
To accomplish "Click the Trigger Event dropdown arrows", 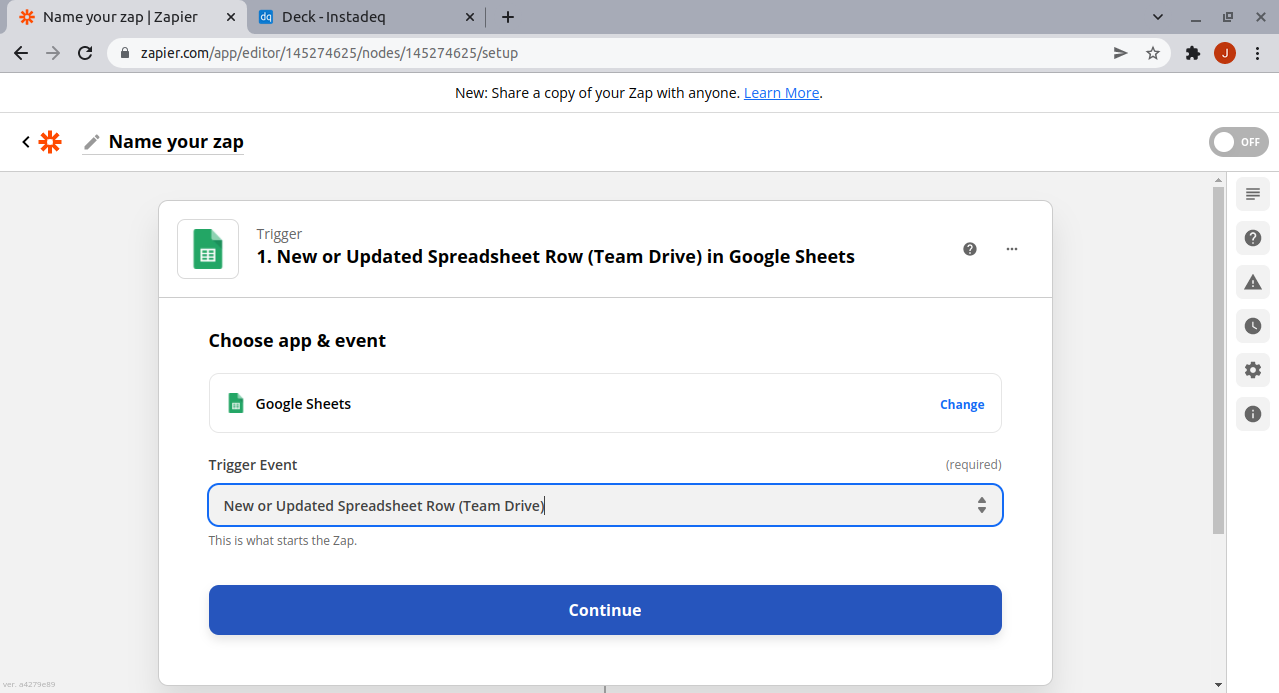I will pos(982,506).
